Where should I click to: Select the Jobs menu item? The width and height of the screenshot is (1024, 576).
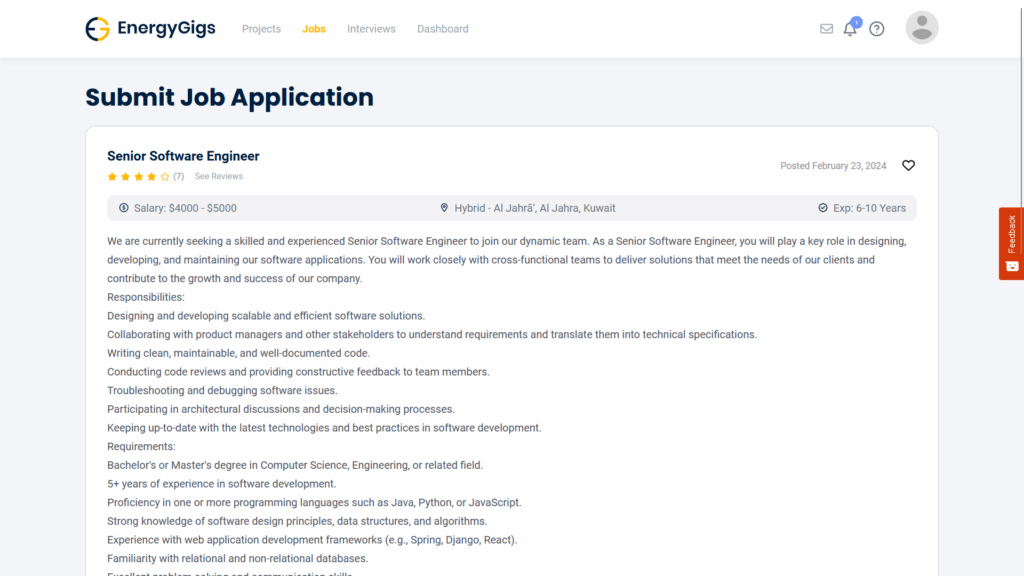(314, 29)
